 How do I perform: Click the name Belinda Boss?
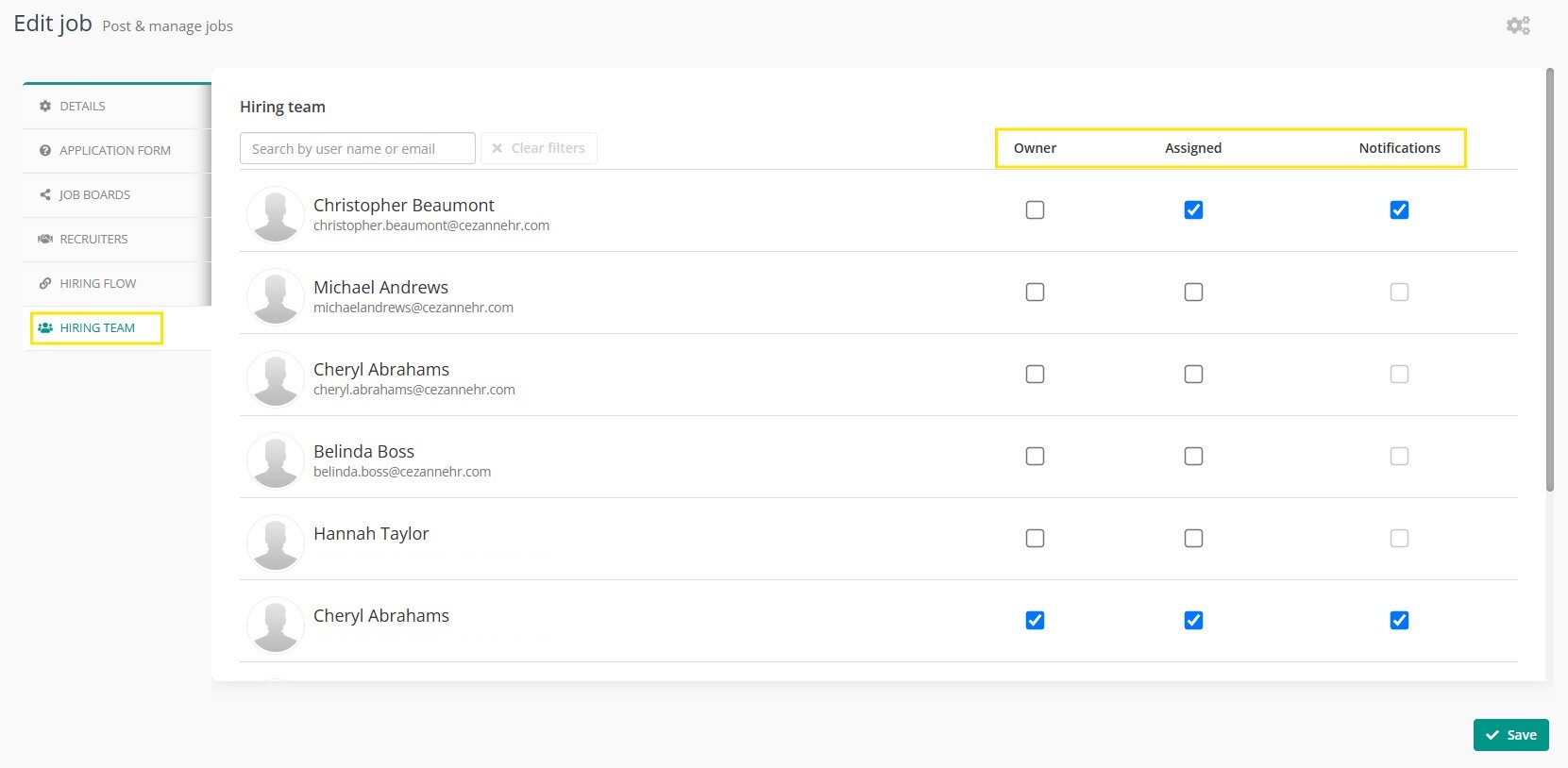(363, 452)
